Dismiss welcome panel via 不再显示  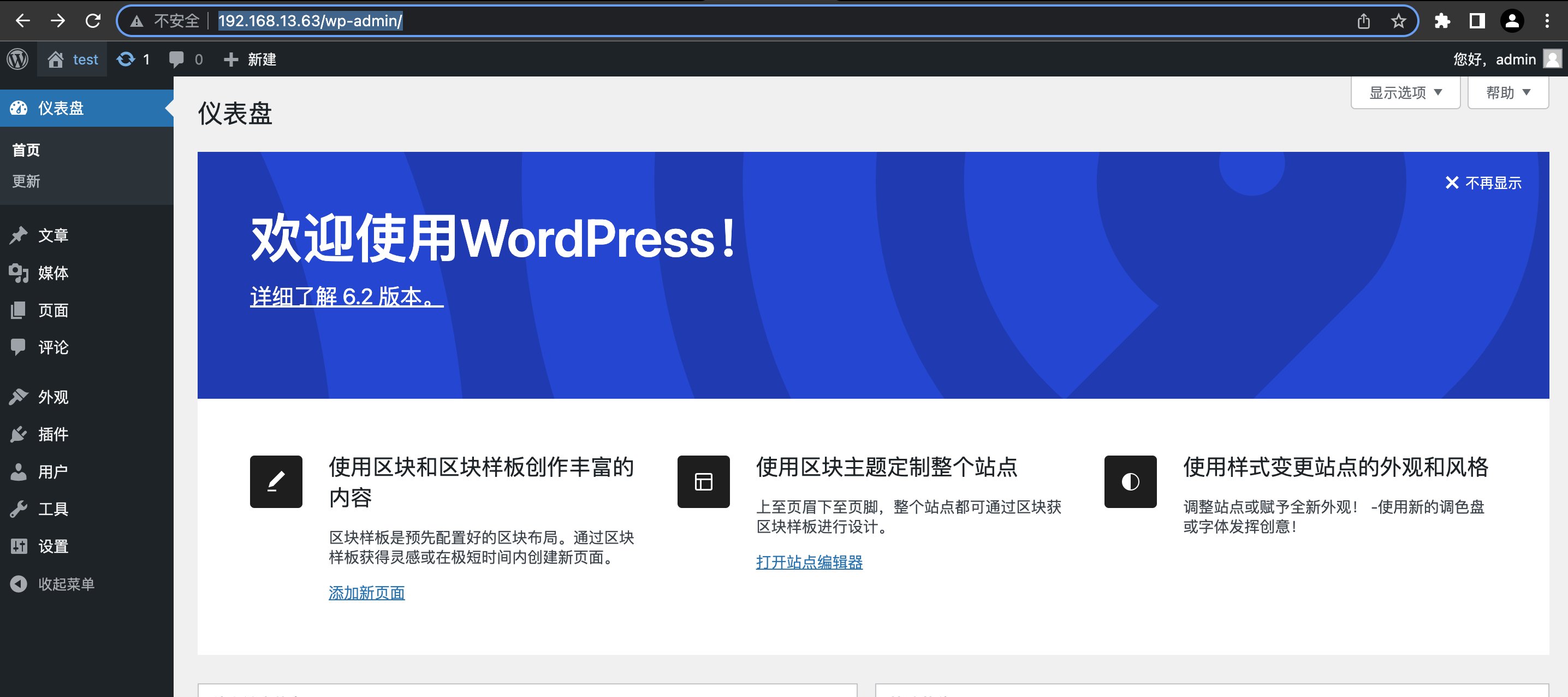(1483, 183)
